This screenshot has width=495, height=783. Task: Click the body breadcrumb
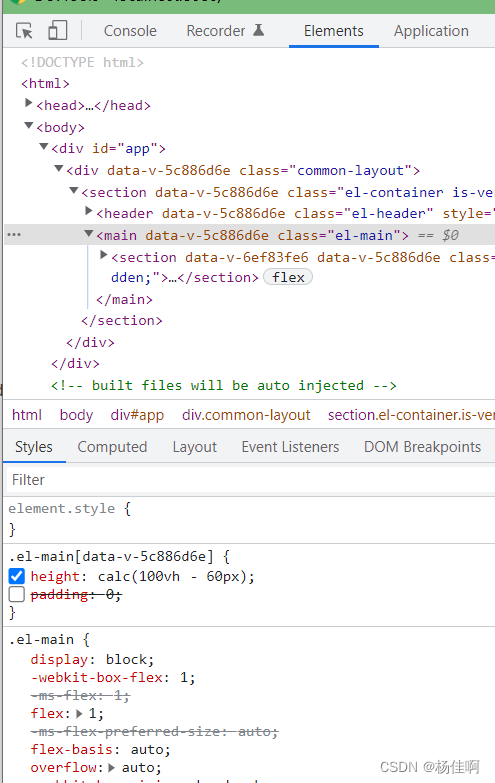point(76,415)
